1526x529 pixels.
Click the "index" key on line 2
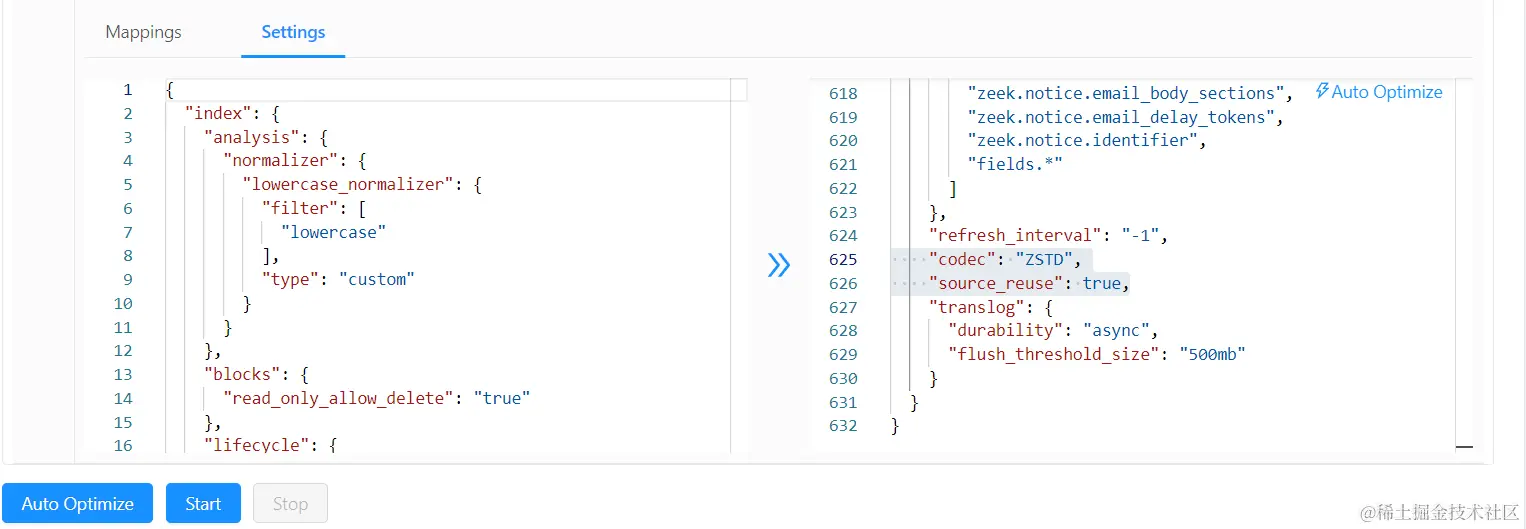[220, 114]
